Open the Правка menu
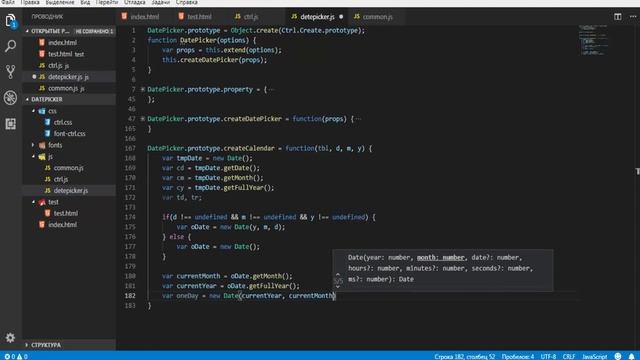640x360 pixels. (29, 2)
